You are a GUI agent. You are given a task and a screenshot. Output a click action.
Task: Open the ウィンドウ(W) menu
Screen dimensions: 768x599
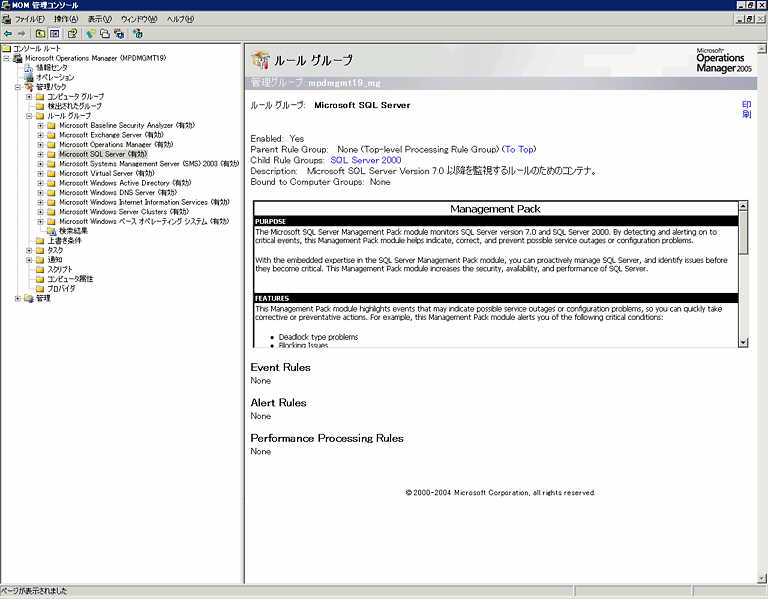(x=139, y=19)
